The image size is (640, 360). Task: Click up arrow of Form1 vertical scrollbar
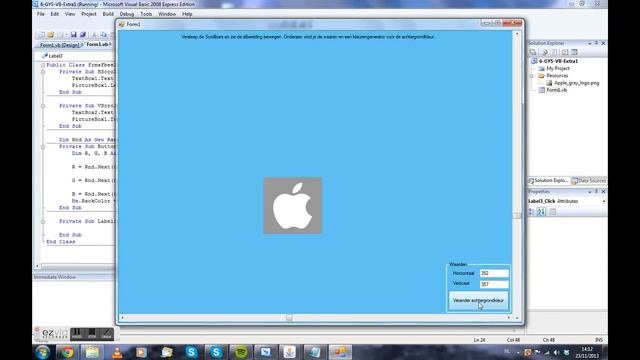tap(517, 34)
